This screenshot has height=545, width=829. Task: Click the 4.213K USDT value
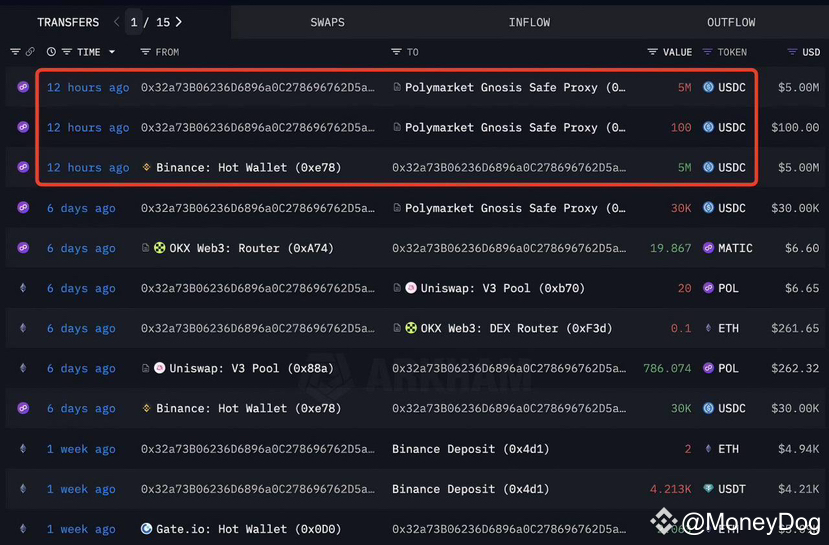(670, 489)
